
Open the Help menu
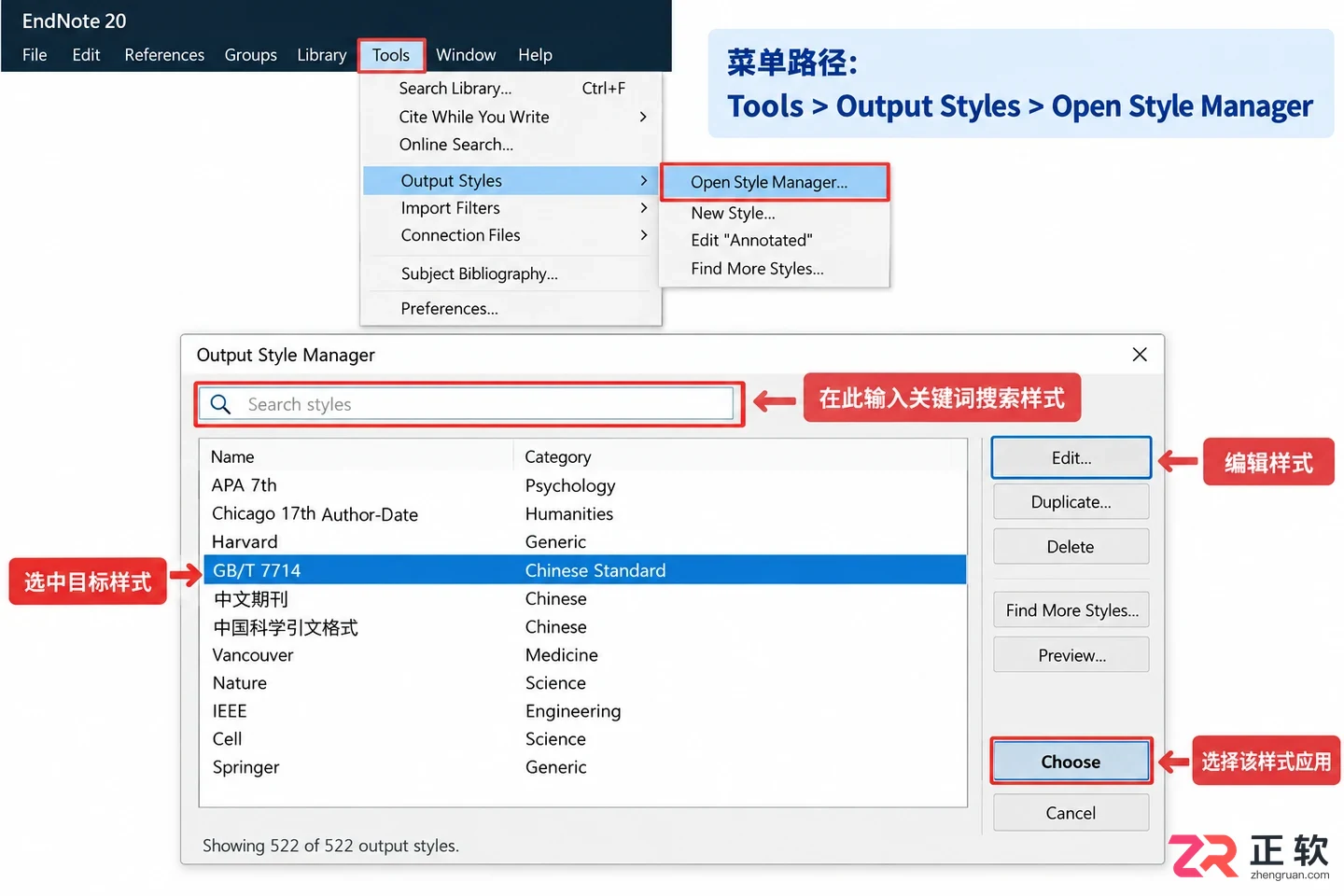point(535,55)
